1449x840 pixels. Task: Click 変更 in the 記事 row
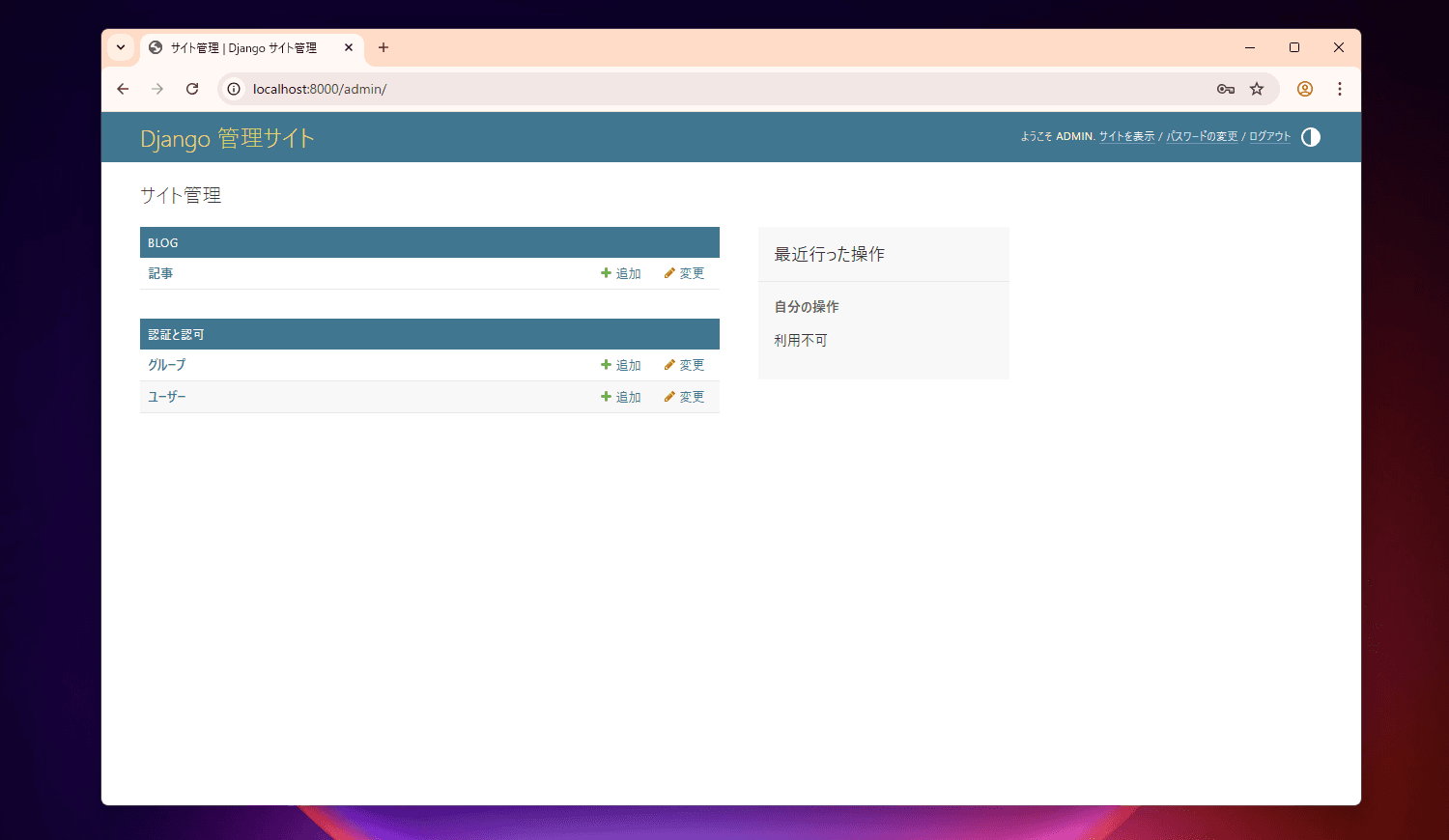coord(684,273)
